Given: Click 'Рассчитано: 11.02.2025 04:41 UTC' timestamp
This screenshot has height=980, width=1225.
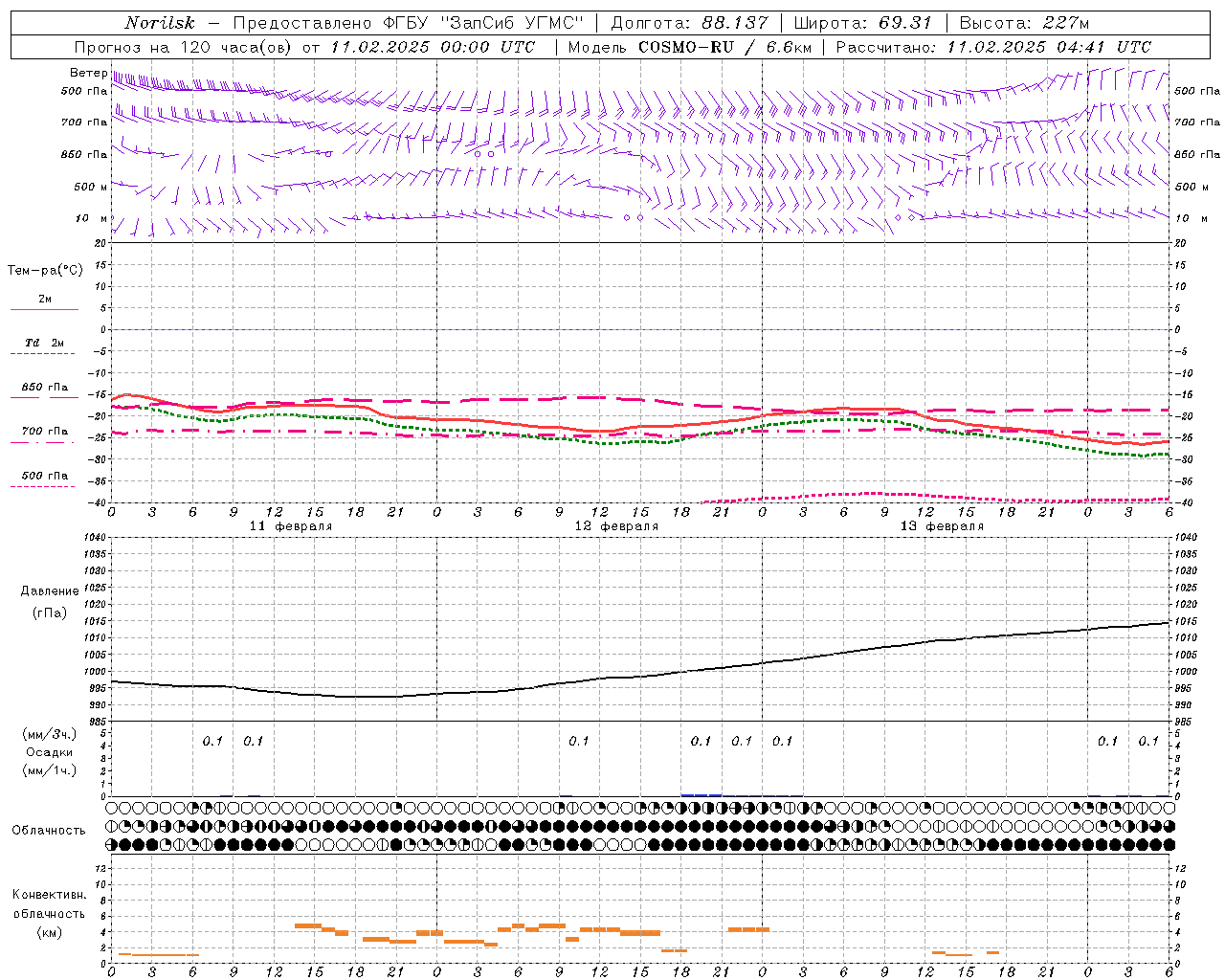Looking at the screenshot, I should point(993,47).
